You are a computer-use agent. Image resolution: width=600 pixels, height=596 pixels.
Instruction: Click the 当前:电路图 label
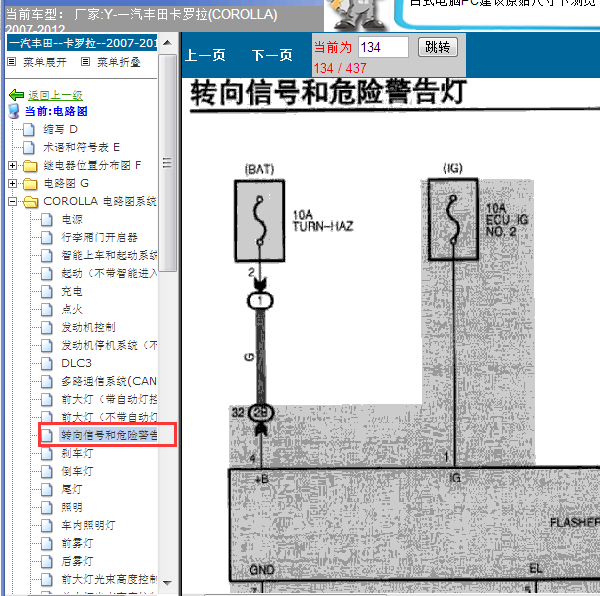[x=56, y=111]
